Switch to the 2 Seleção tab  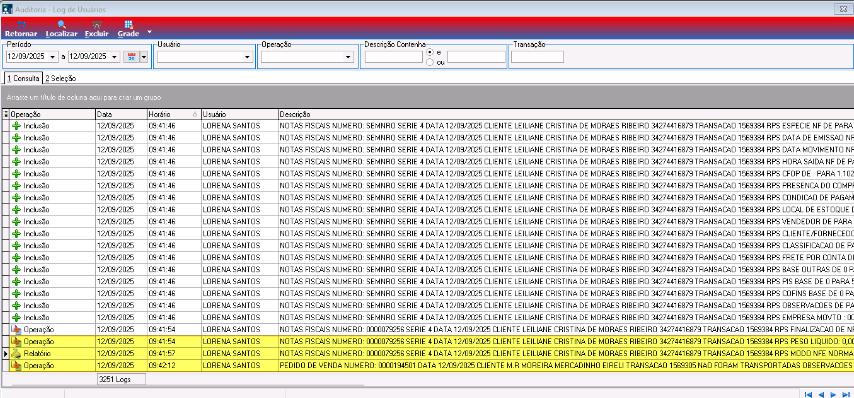pos(60,78)
